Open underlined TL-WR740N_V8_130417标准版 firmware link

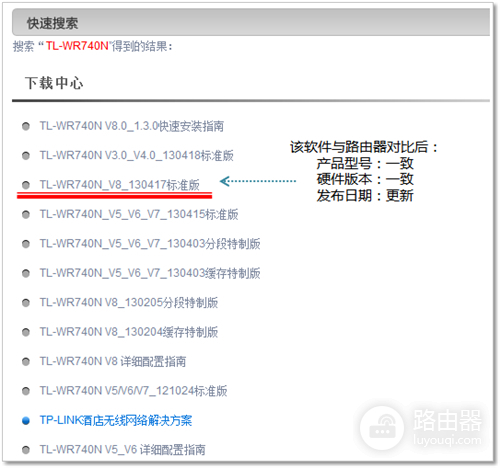click(x=120, y=185)
